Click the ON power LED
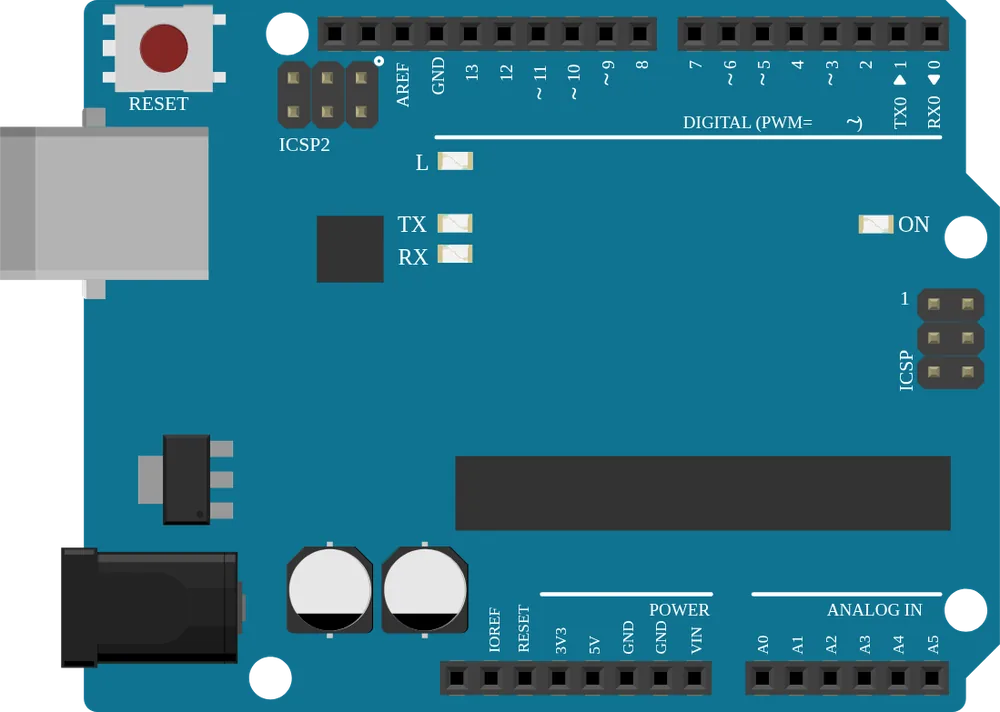Screen dimensions: 1000x712 point(876,224)
